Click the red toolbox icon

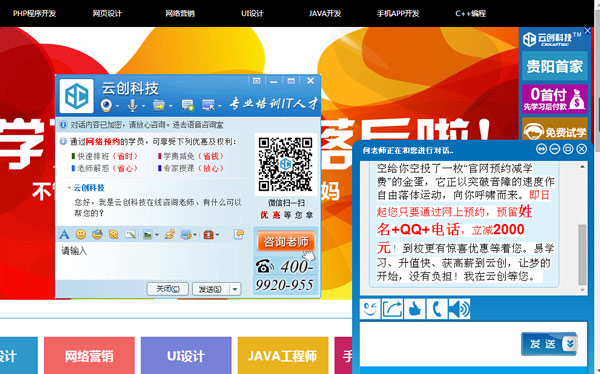click(x=209, y=234)
